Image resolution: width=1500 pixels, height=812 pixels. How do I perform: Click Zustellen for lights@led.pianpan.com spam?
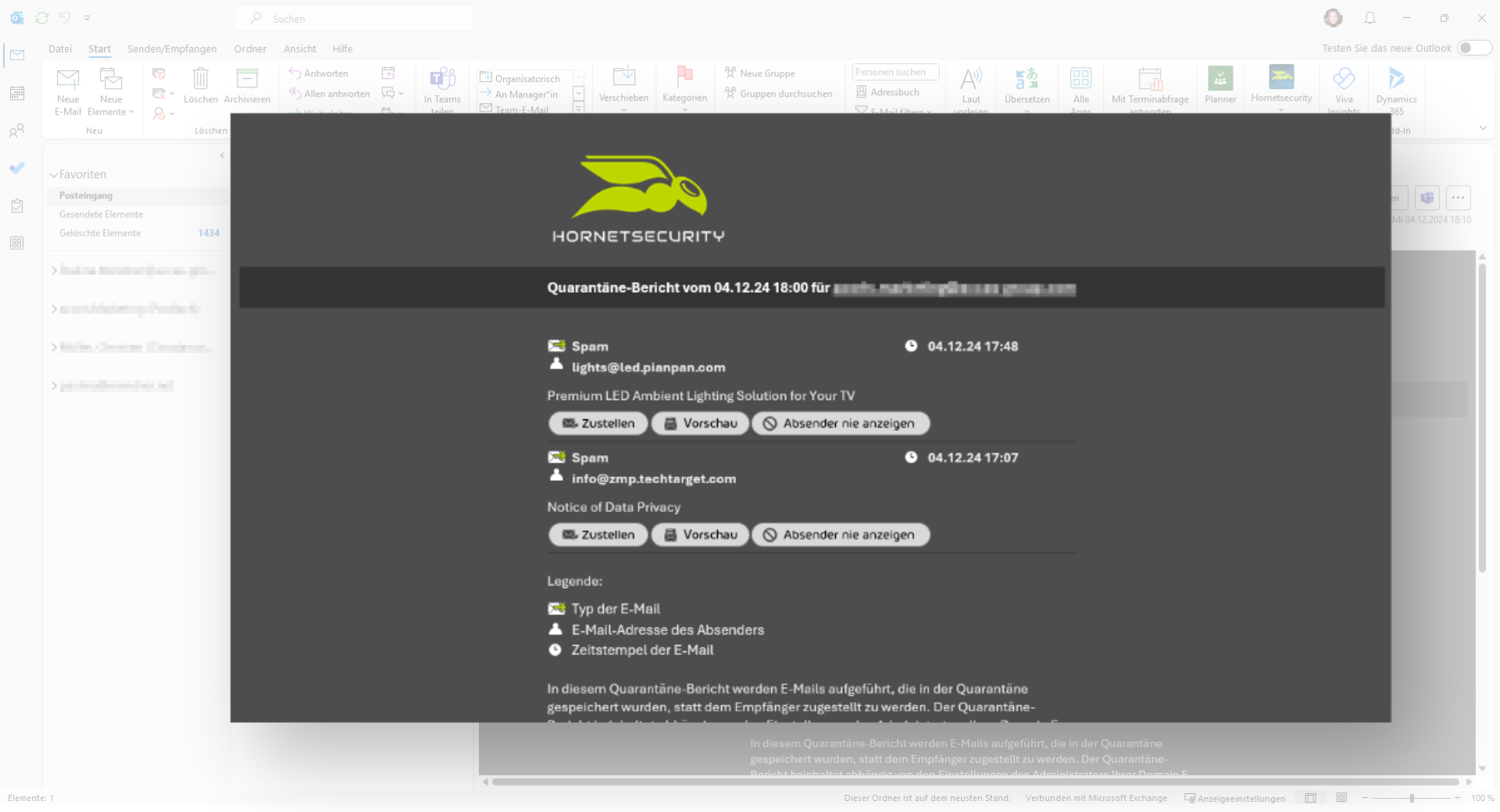(x=598, y=423)
